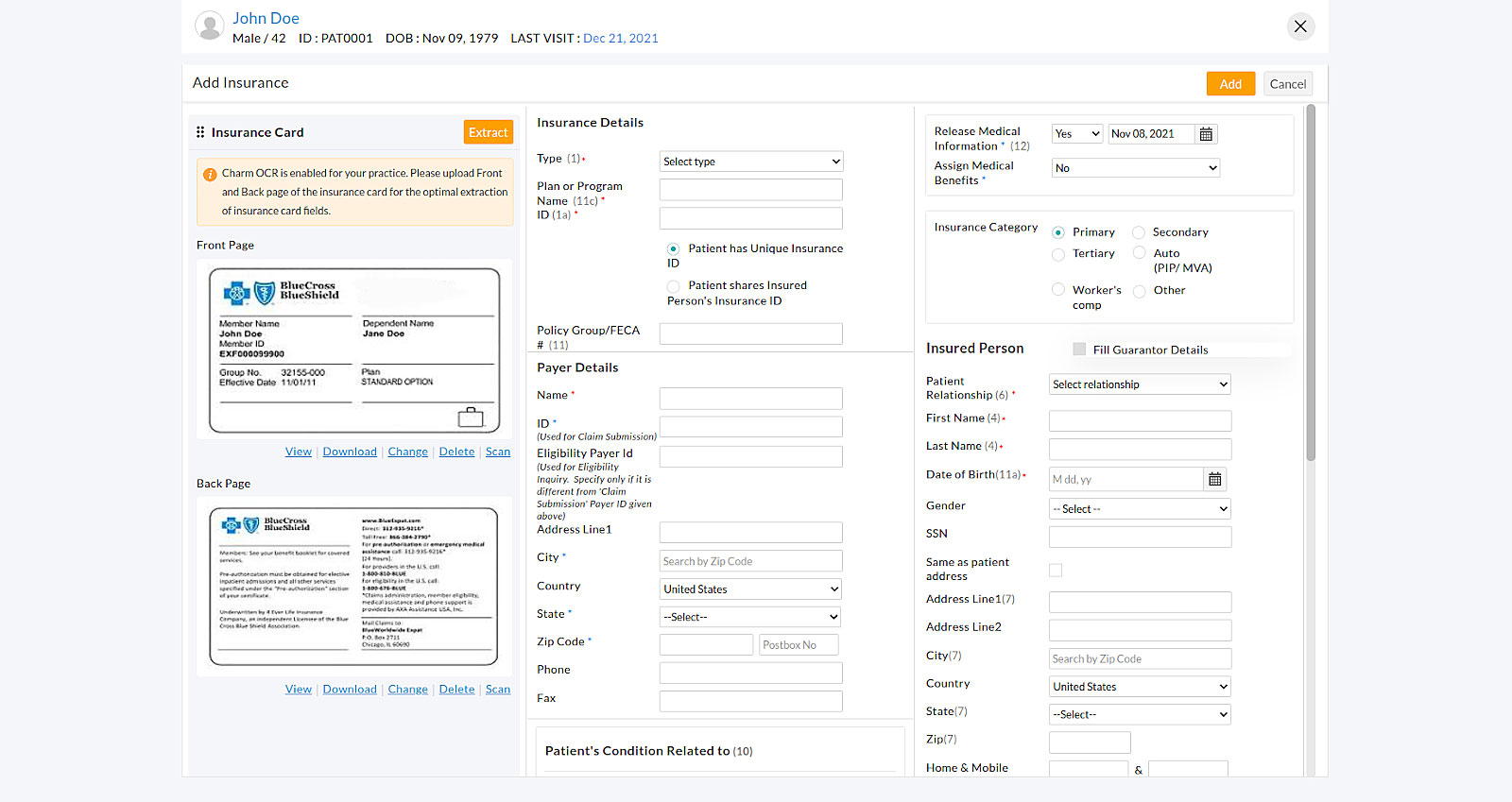Click the OCR info icon in the notice
Image resolution: width=1512 pixels, height=802 pixels.
(x=210, y=175)
